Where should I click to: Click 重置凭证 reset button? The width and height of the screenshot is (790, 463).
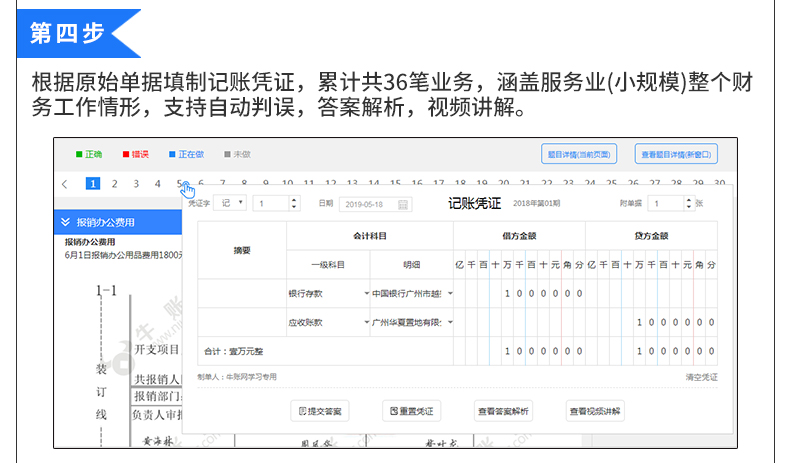tap(412, 411)
